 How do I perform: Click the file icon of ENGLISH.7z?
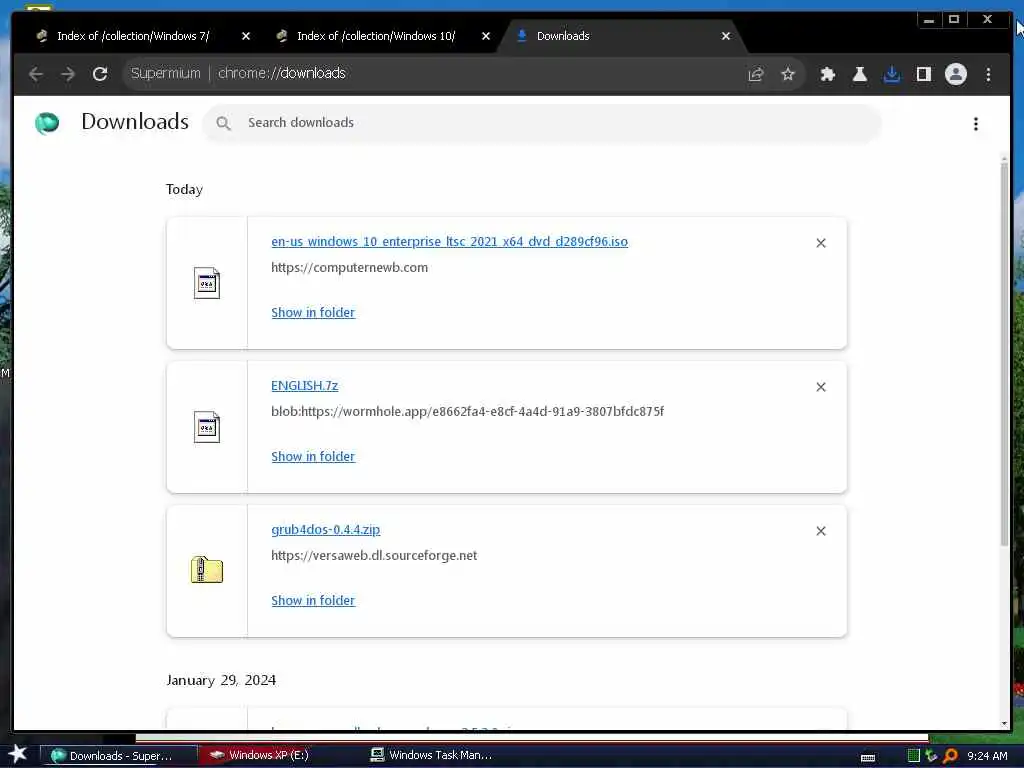click(207, 427)
